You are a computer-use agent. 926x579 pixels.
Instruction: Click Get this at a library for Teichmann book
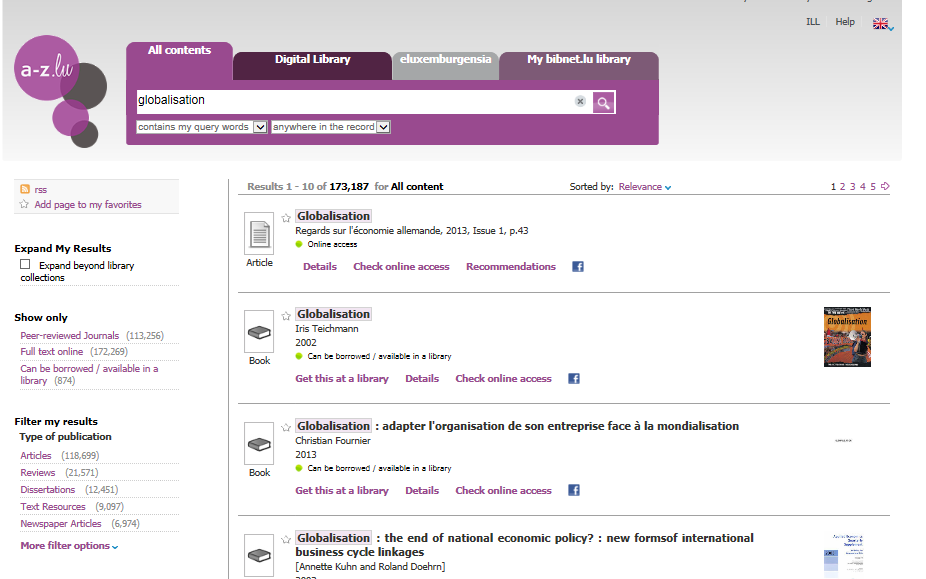(x=341, y=379)
